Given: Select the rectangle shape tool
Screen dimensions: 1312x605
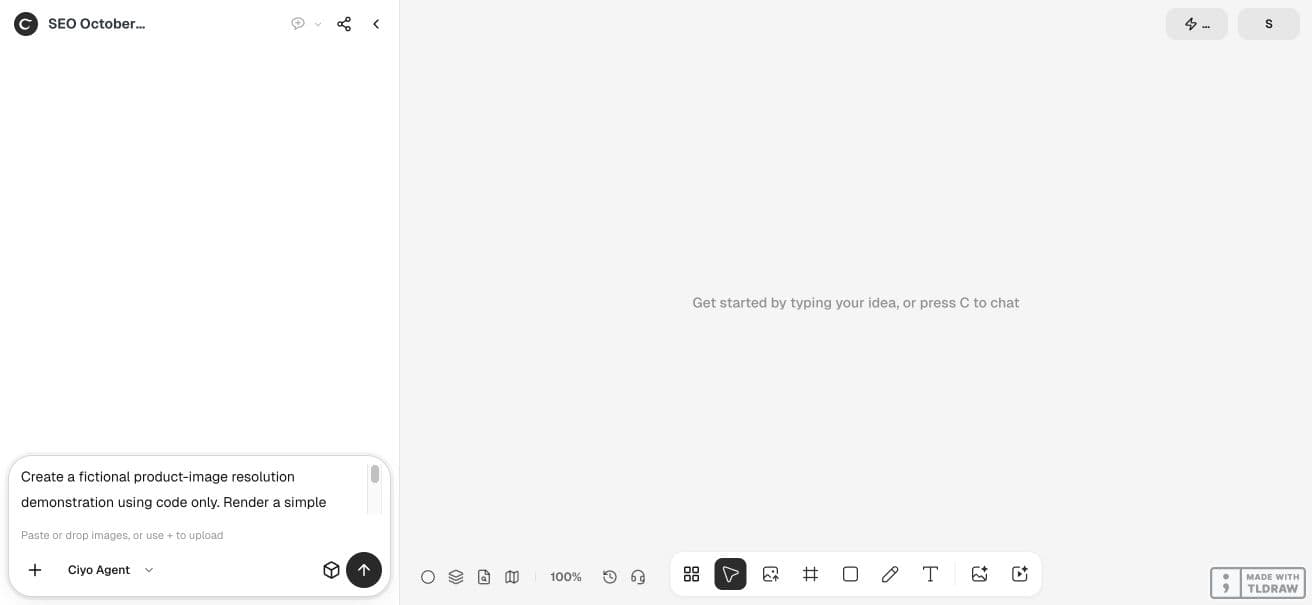Looking at the screenshot, I should tap(851, 574).
